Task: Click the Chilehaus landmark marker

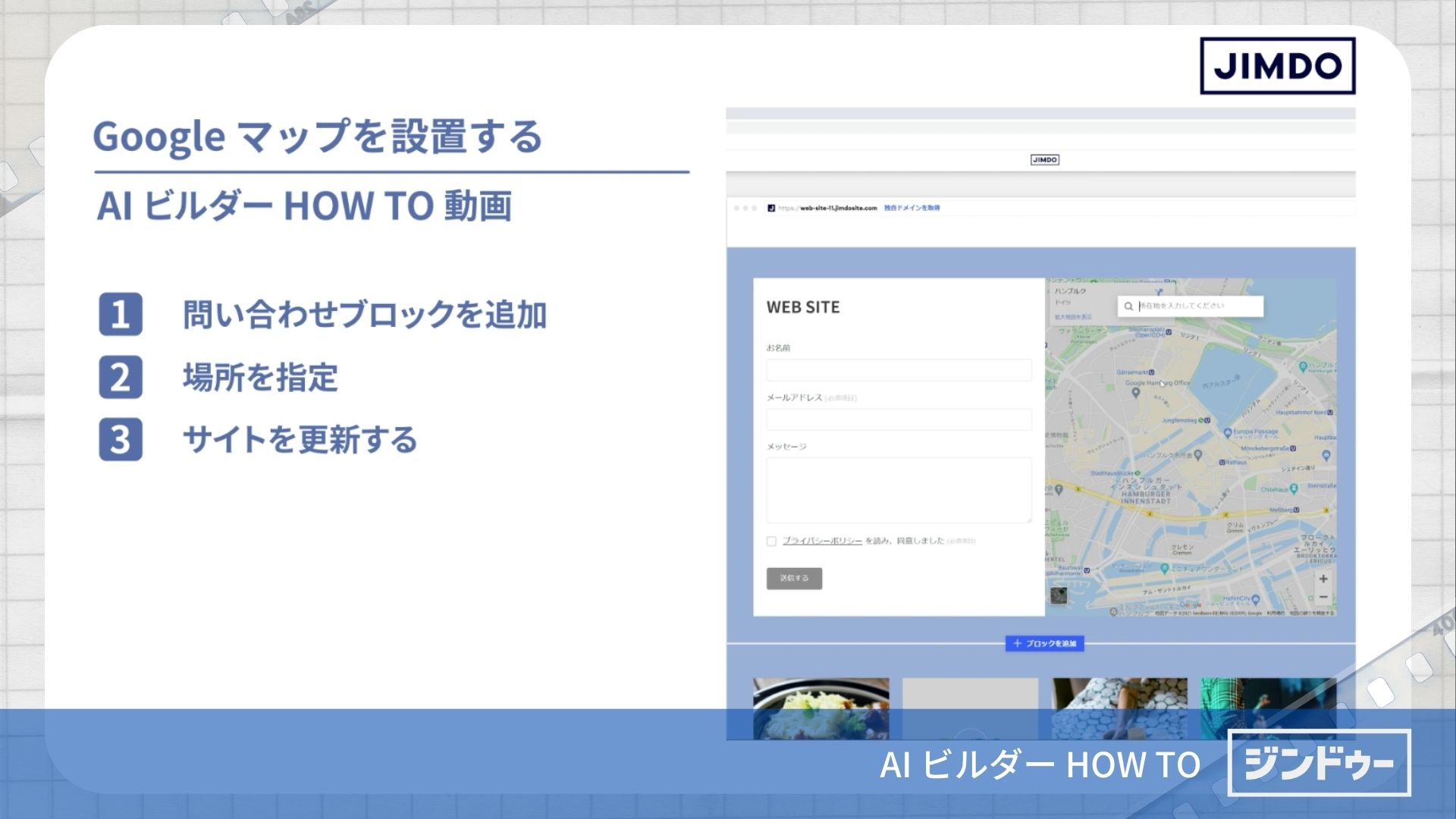Action: (1294, 489)
